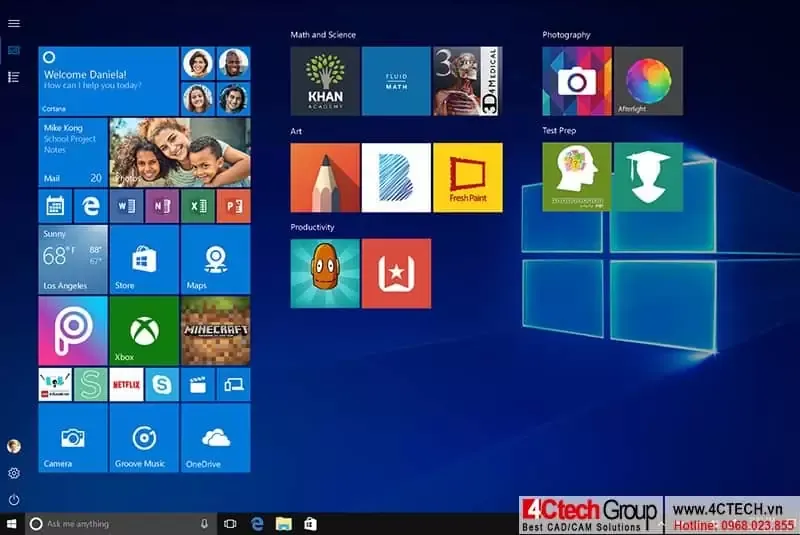The height and width of the screenshot is (535, 800).
Task: Open the Excel tile
Action: coord(198,206)
